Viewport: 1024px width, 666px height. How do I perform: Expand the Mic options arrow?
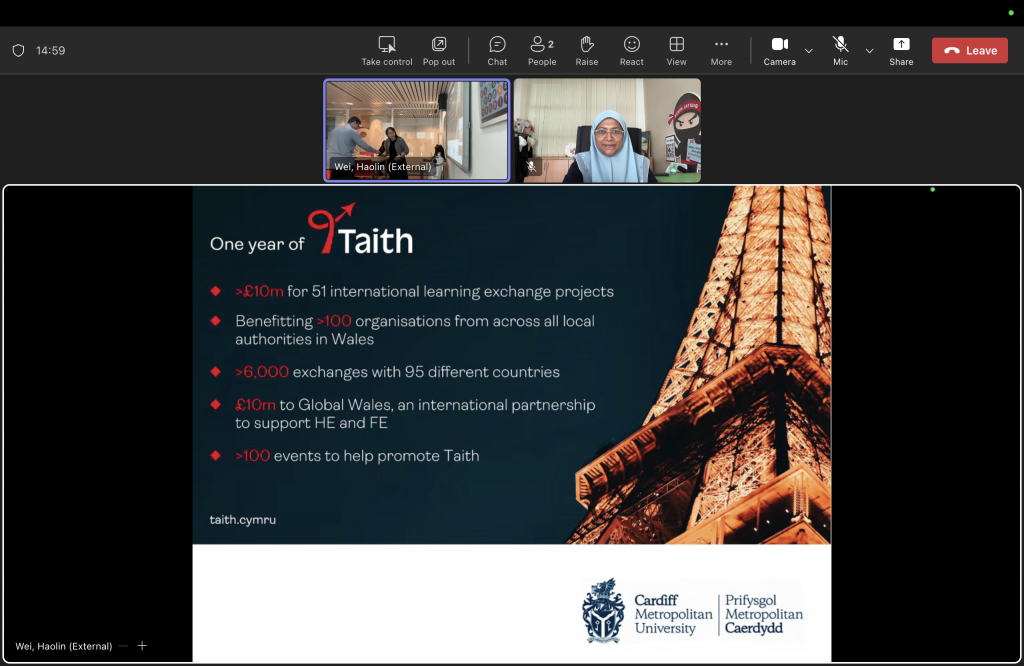pyautogui.click(x=869, y=51)
